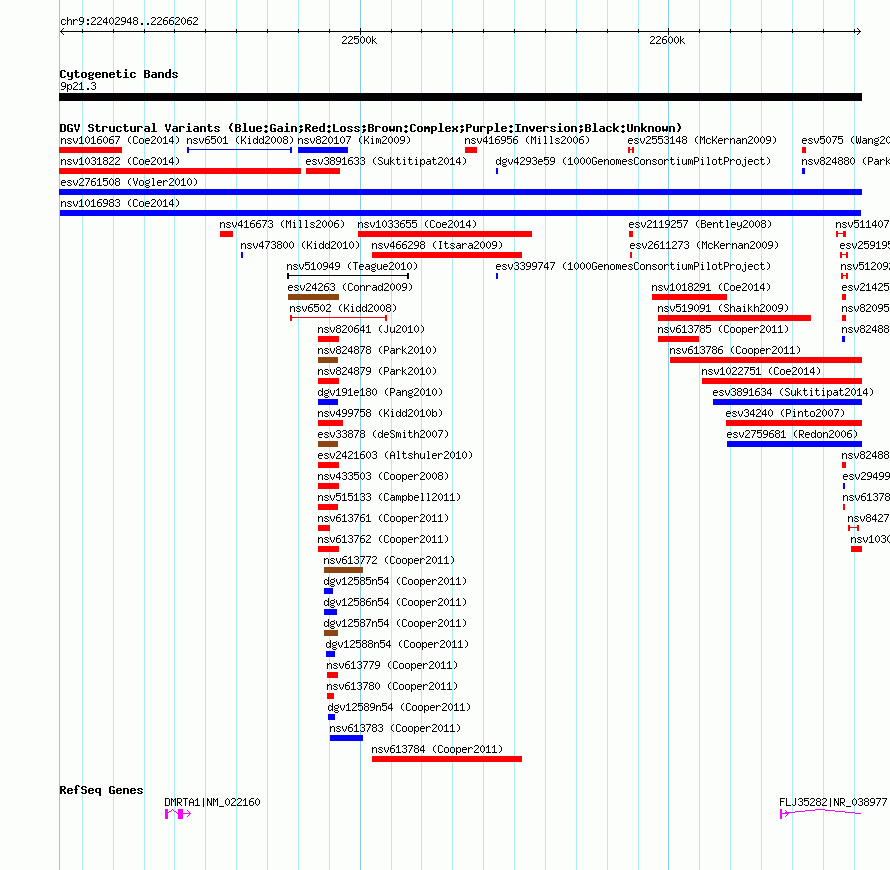Select nsv515133 (Campbell2011) label
This screenshot has height=870, width=890.
(389, 497)
